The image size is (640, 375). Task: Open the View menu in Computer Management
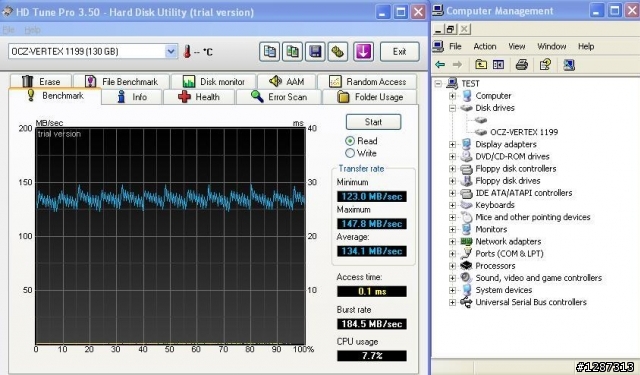(x=517, y=47)
